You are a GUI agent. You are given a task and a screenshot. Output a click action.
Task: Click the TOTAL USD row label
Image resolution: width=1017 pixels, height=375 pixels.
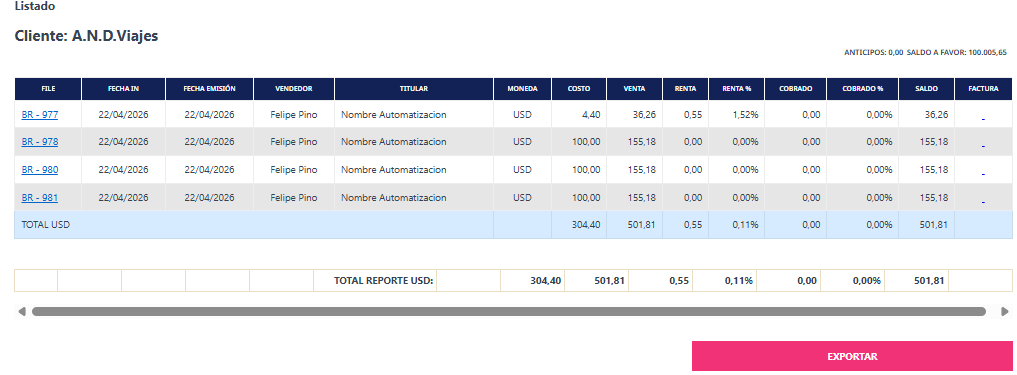45,225
